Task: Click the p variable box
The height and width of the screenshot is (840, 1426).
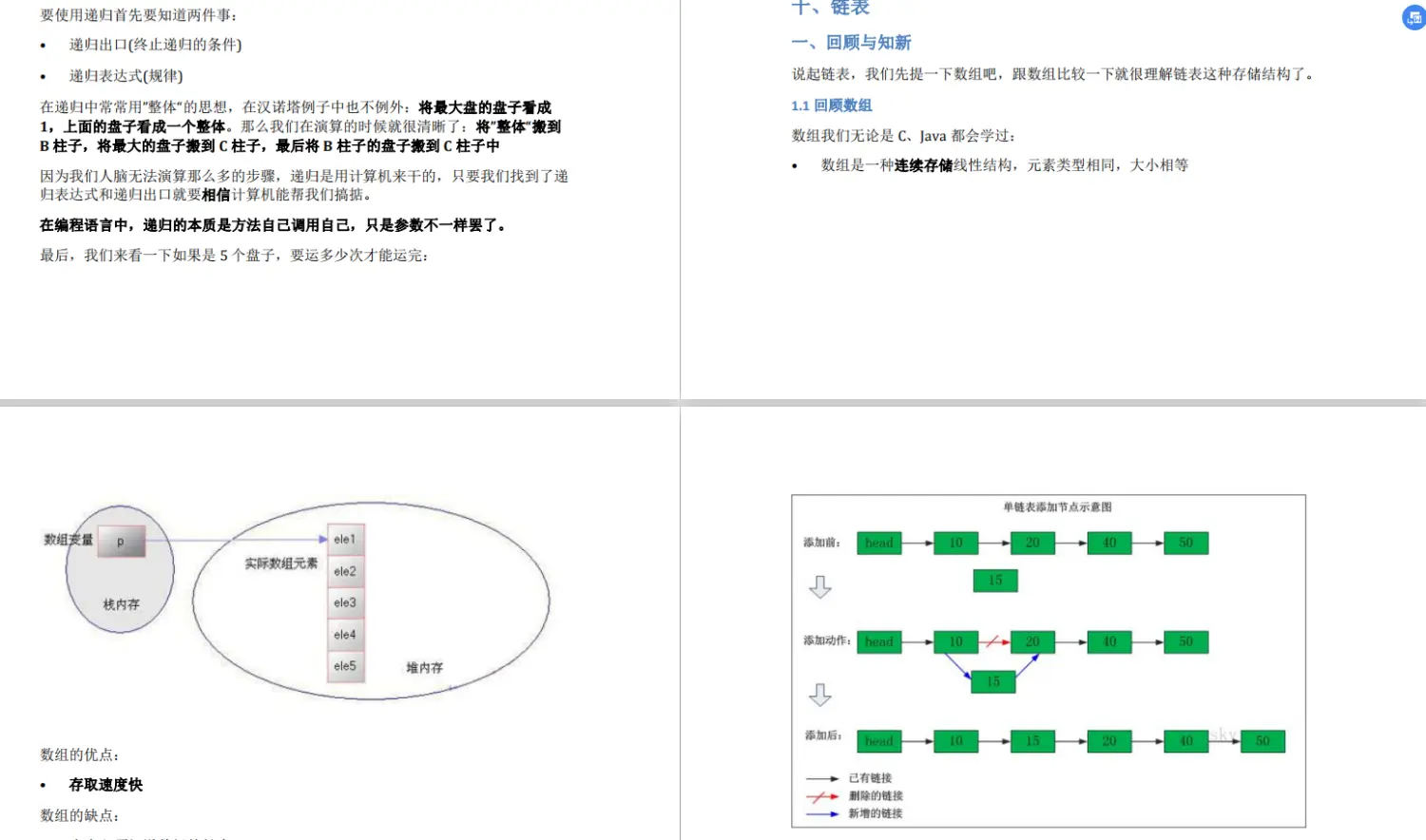Action: pyautogui.click(x=122, y=542)
